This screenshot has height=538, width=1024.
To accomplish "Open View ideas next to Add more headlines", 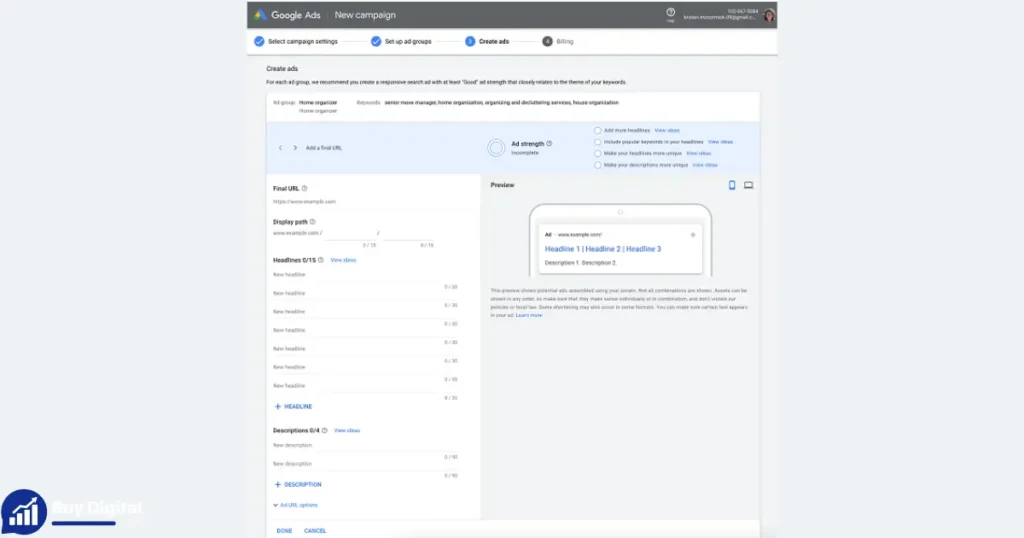I will (667, 131).
